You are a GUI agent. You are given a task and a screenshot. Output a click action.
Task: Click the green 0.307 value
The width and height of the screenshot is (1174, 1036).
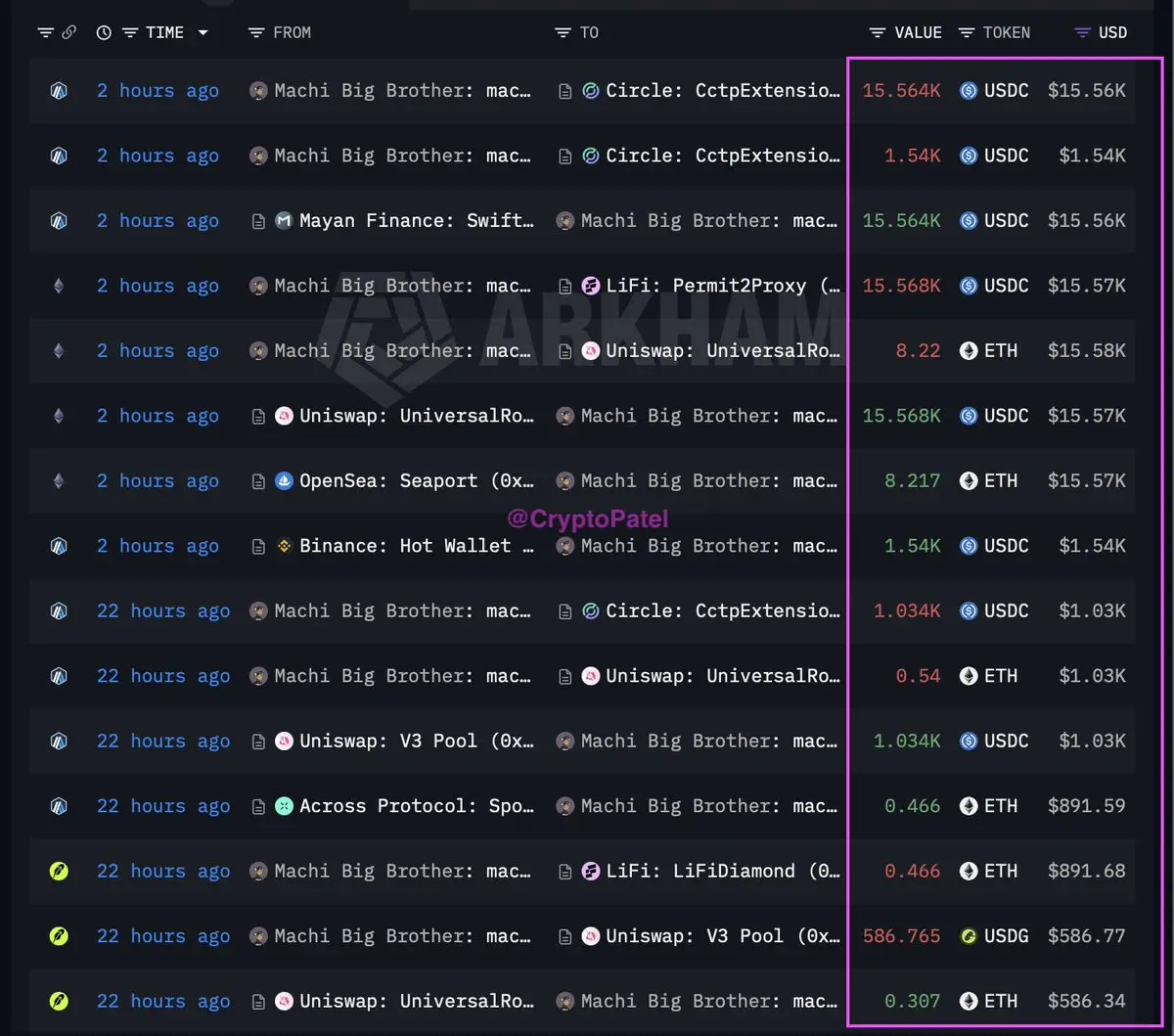[x=912, y=1001]
